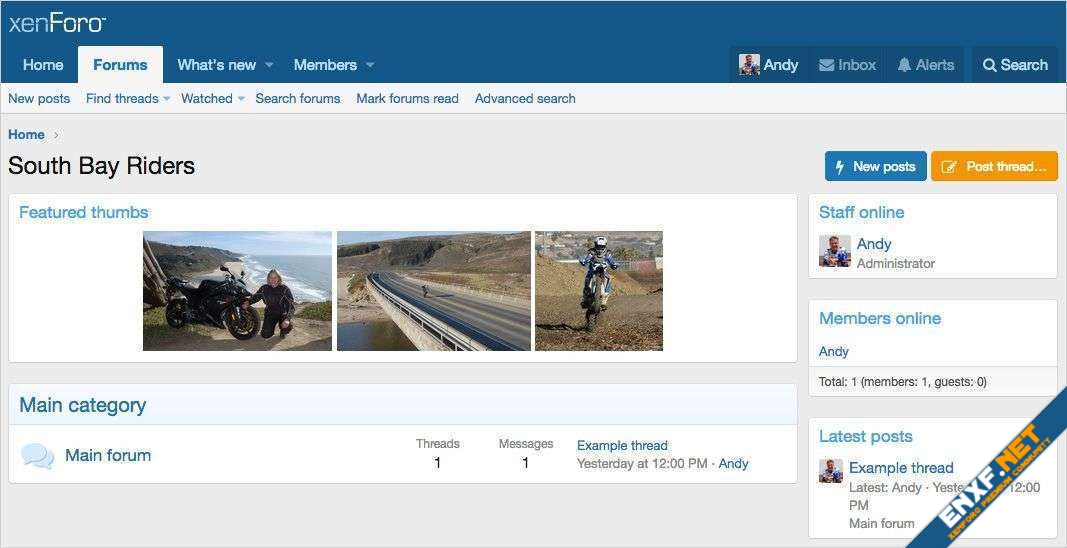
Task: Open the Inbox envelope icon
Action: [x=826, y=65]
